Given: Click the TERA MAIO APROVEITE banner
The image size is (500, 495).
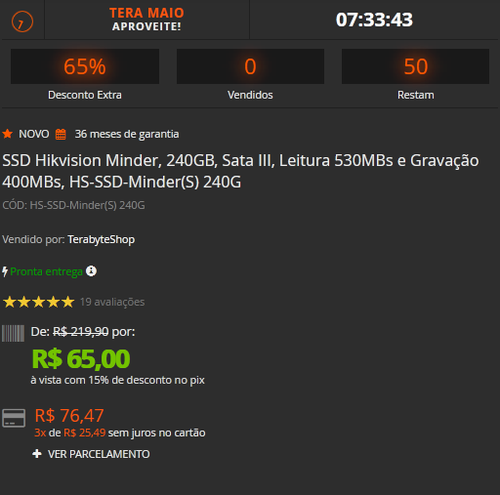Looking at the screenshot, I should tap(147, 19).
